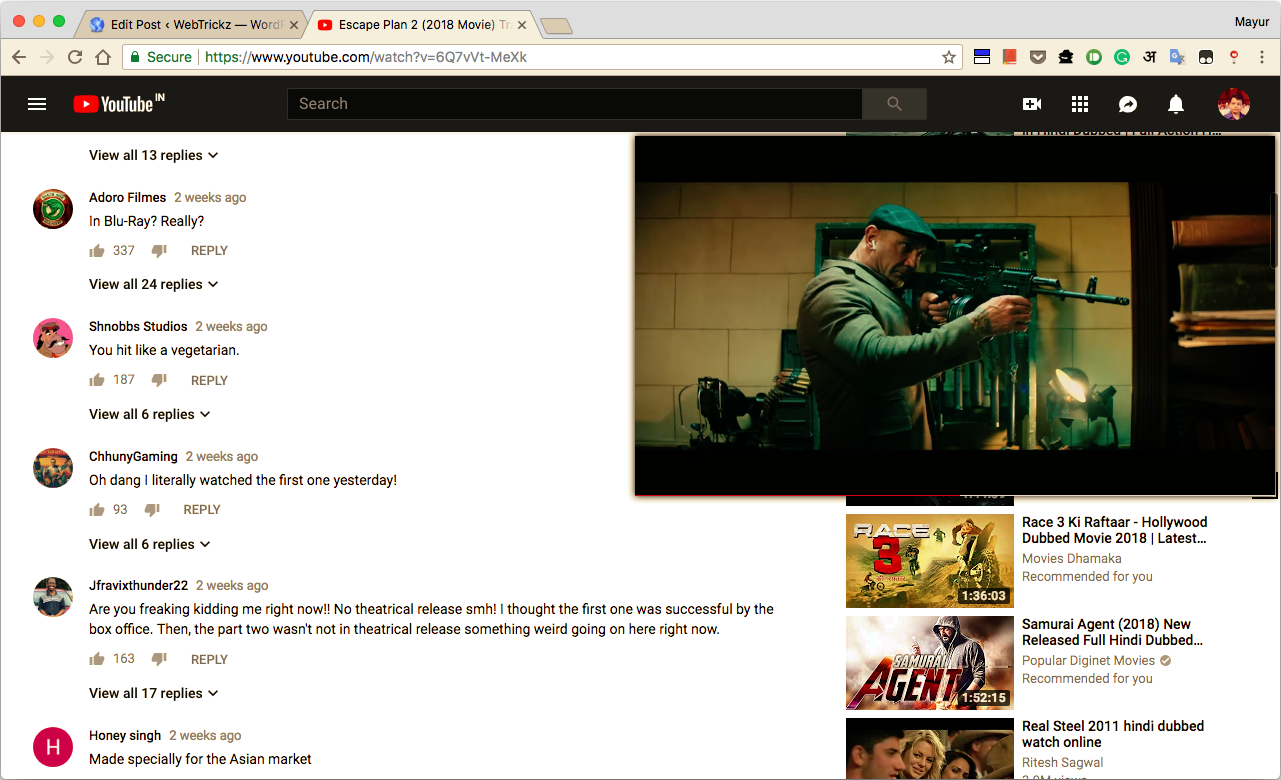
Task: Expand View all 6 replies under Shnobbs Studios
Action: (150, 414)
